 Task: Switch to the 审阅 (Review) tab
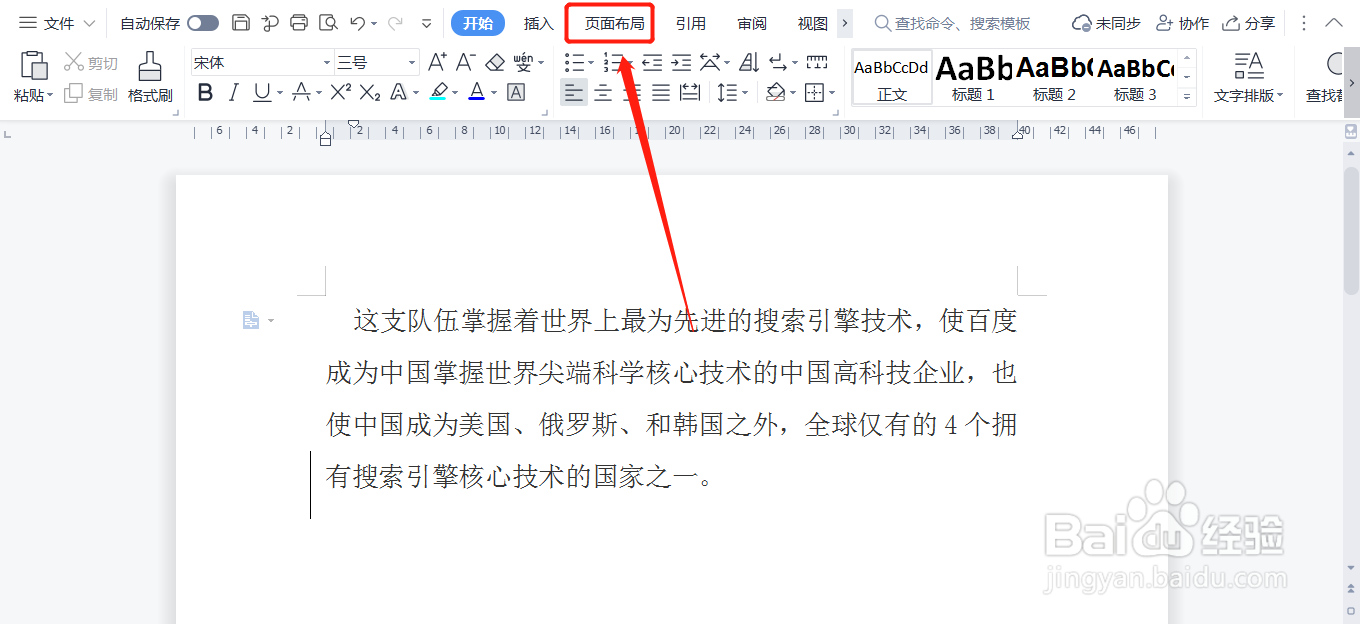point(752,23)
